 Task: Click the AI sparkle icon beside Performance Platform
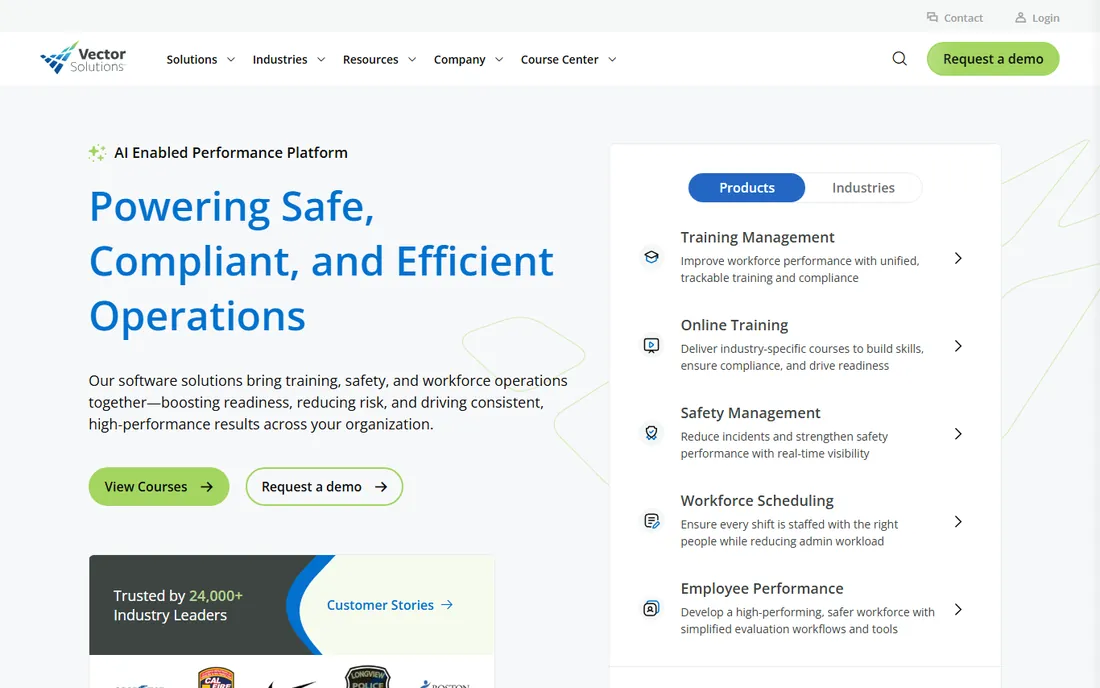(x=98, y=153)
